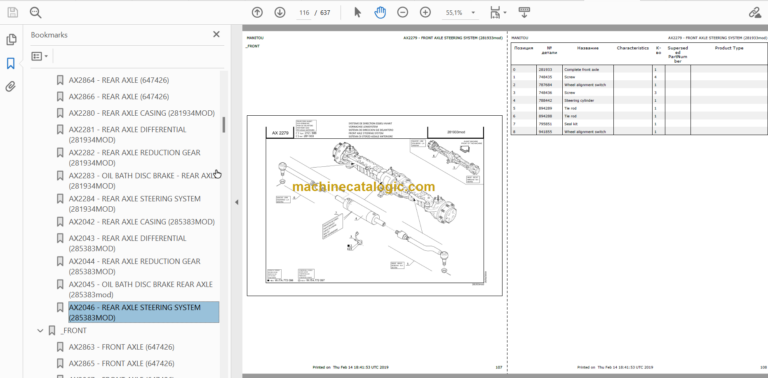Image resolution: width=768 pixels, height=378 pixels.
Task: Collapse the _FRONT bookmark group
Action: pyautogui.click(x=40, y=331)
